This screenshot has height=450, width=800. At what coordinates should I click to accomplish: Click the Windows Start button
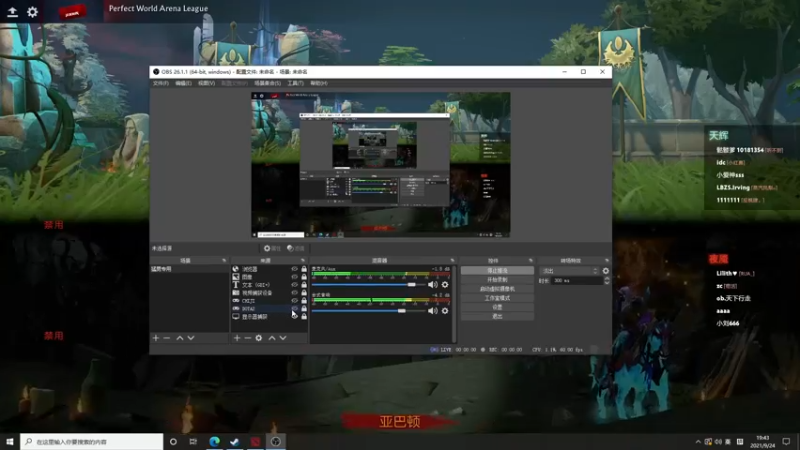[10, 442]
